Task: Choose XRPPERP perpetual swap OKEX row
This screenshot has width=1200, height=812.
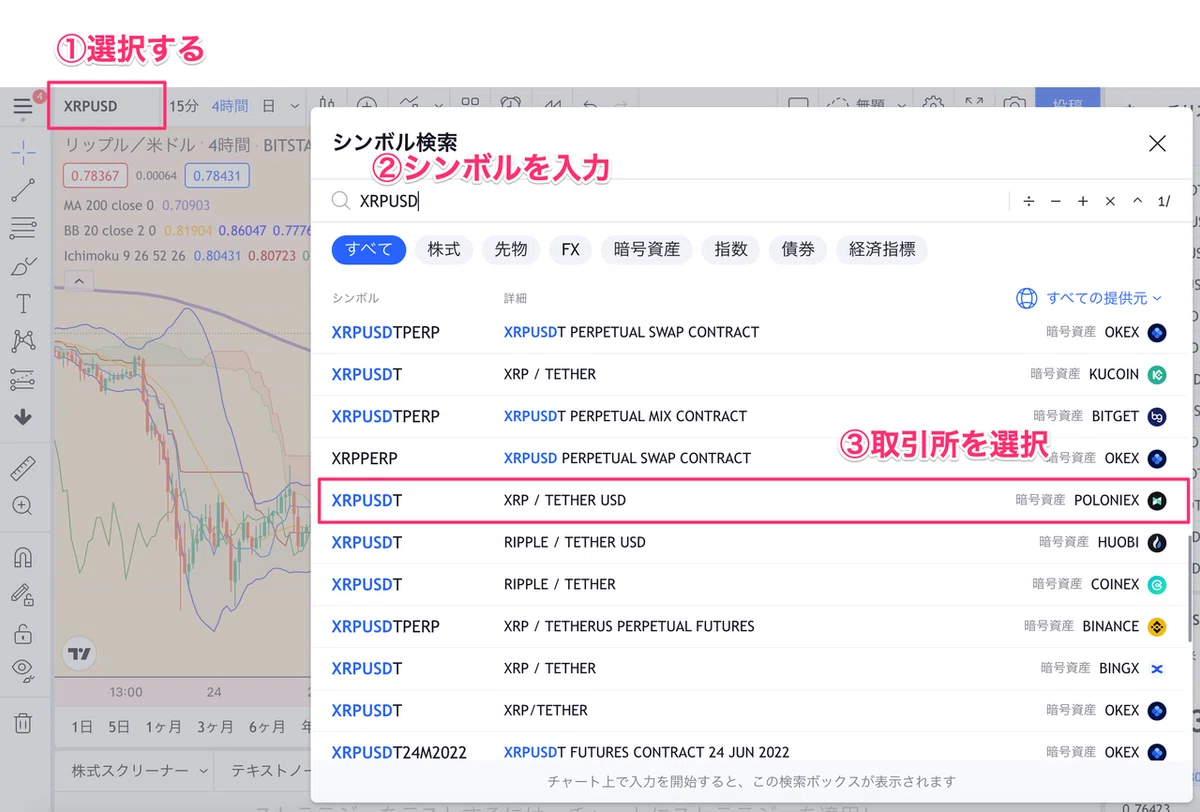Action: click(x=752, y=458)
